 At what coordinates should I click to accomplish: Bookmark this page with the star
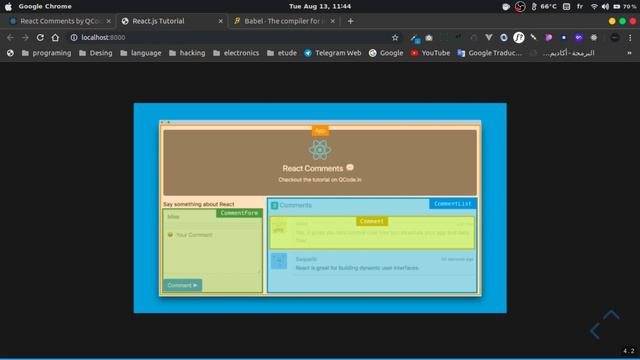pos(395,38)
